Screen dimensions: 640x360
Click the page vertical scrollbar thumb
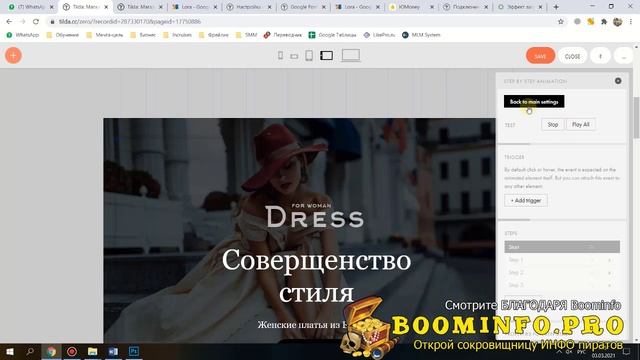coord(636,118)
